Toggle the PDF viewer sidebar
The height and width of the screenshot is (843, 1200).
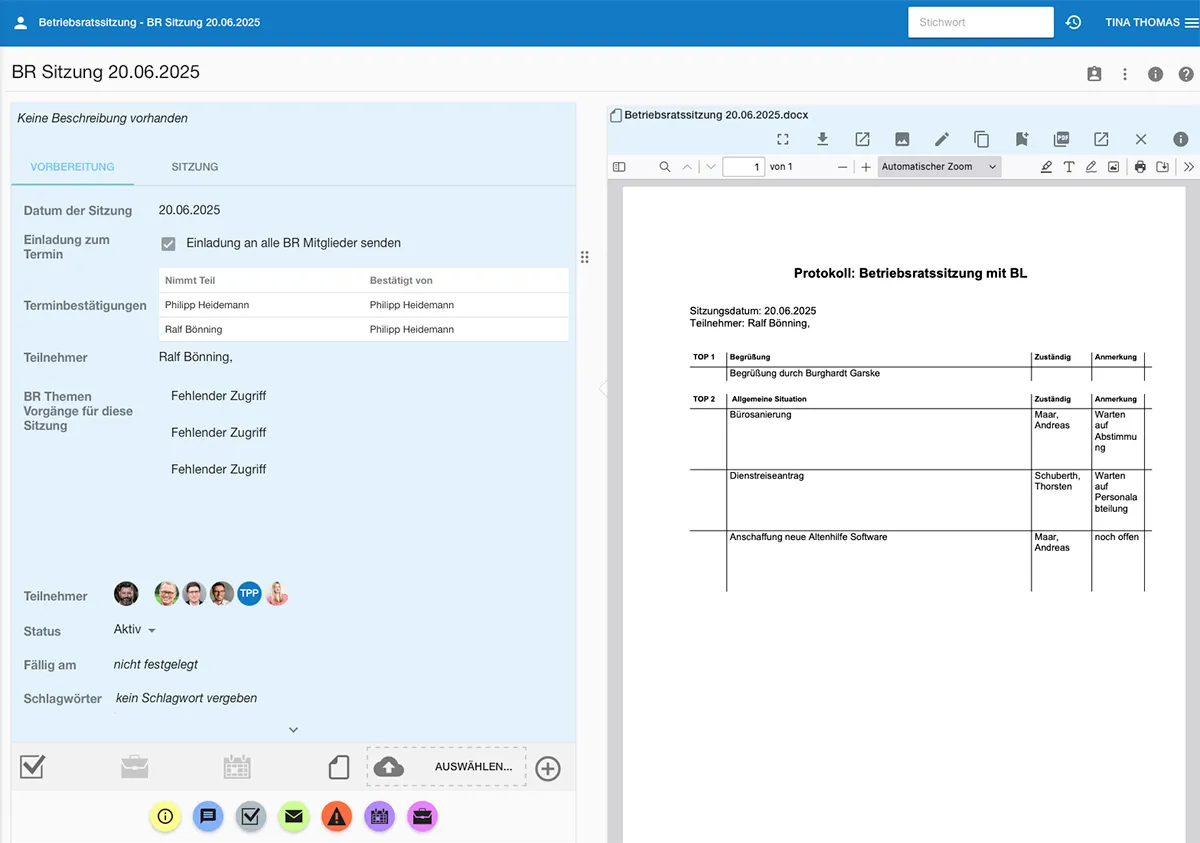(619, 167)
